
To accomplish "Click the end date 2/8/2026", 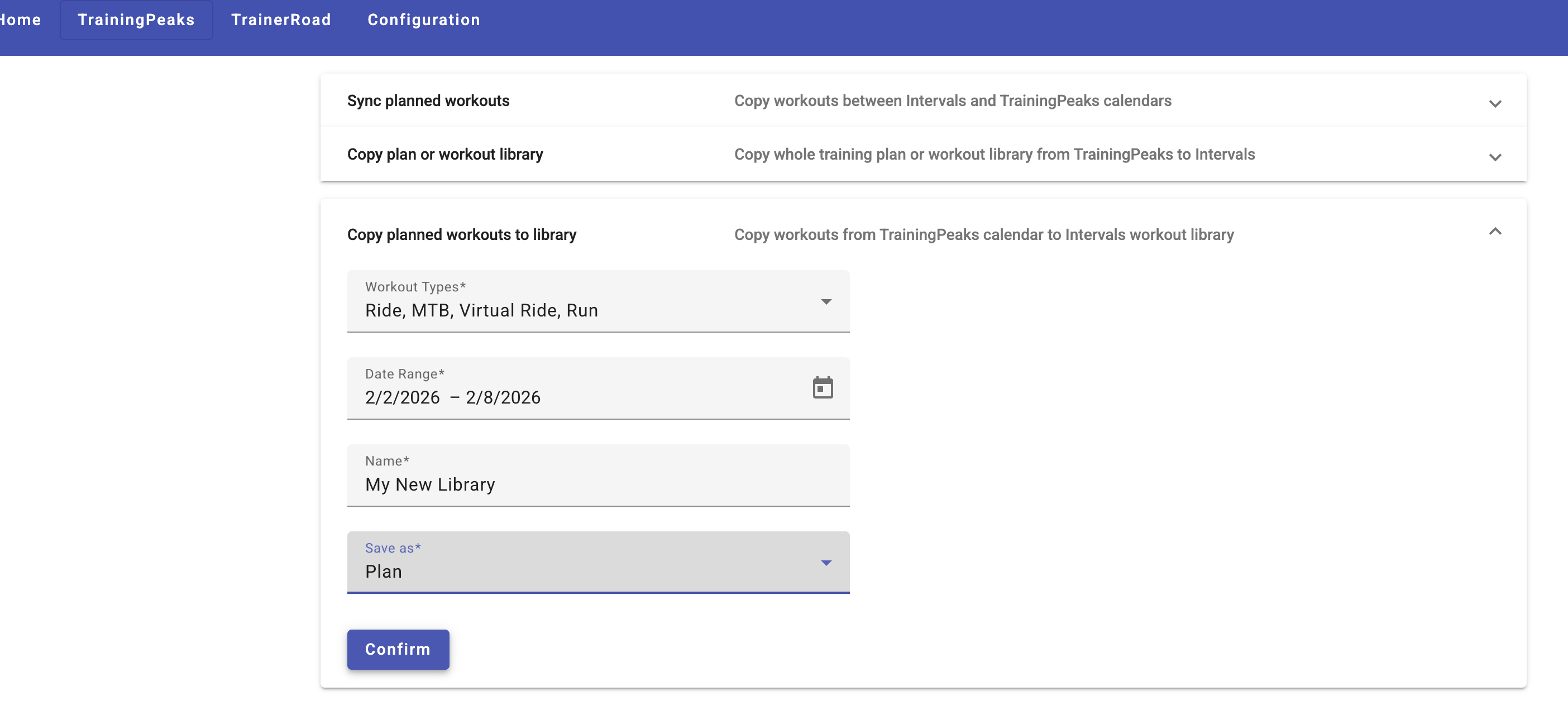I will pyautogui.click(x=503, y=397).
